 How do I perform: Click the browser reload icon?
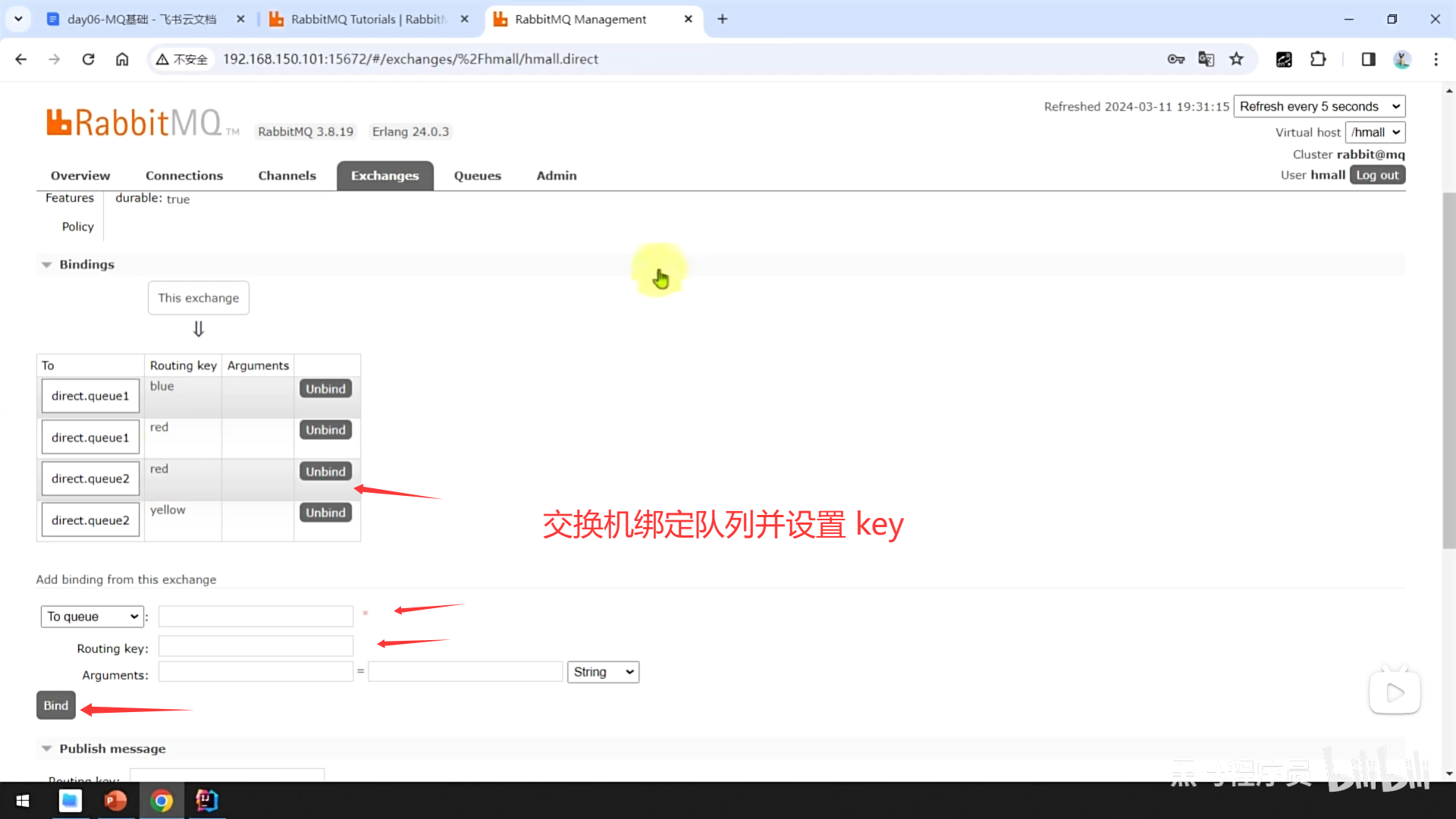[x=88, y=59]
